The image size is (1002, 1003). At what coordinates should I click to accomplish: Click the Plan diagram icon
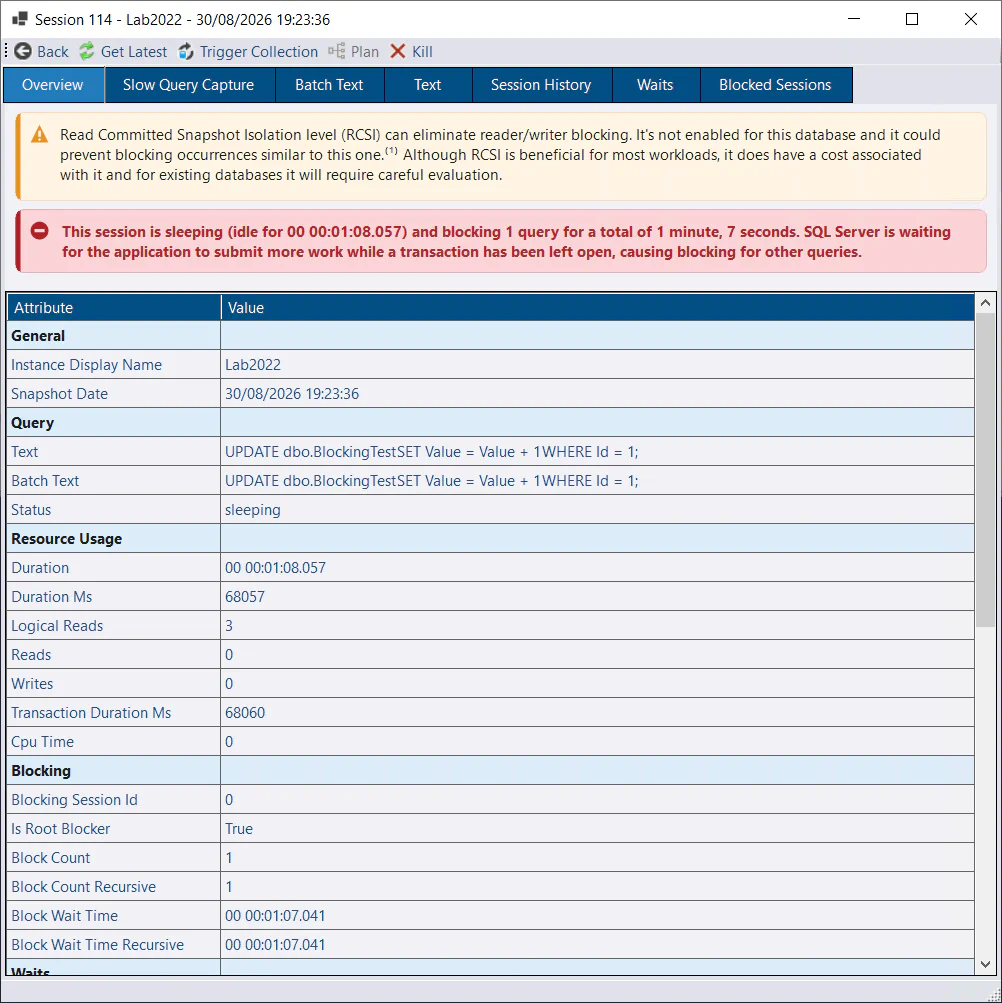pyautogui.click(x=337, y=51)
